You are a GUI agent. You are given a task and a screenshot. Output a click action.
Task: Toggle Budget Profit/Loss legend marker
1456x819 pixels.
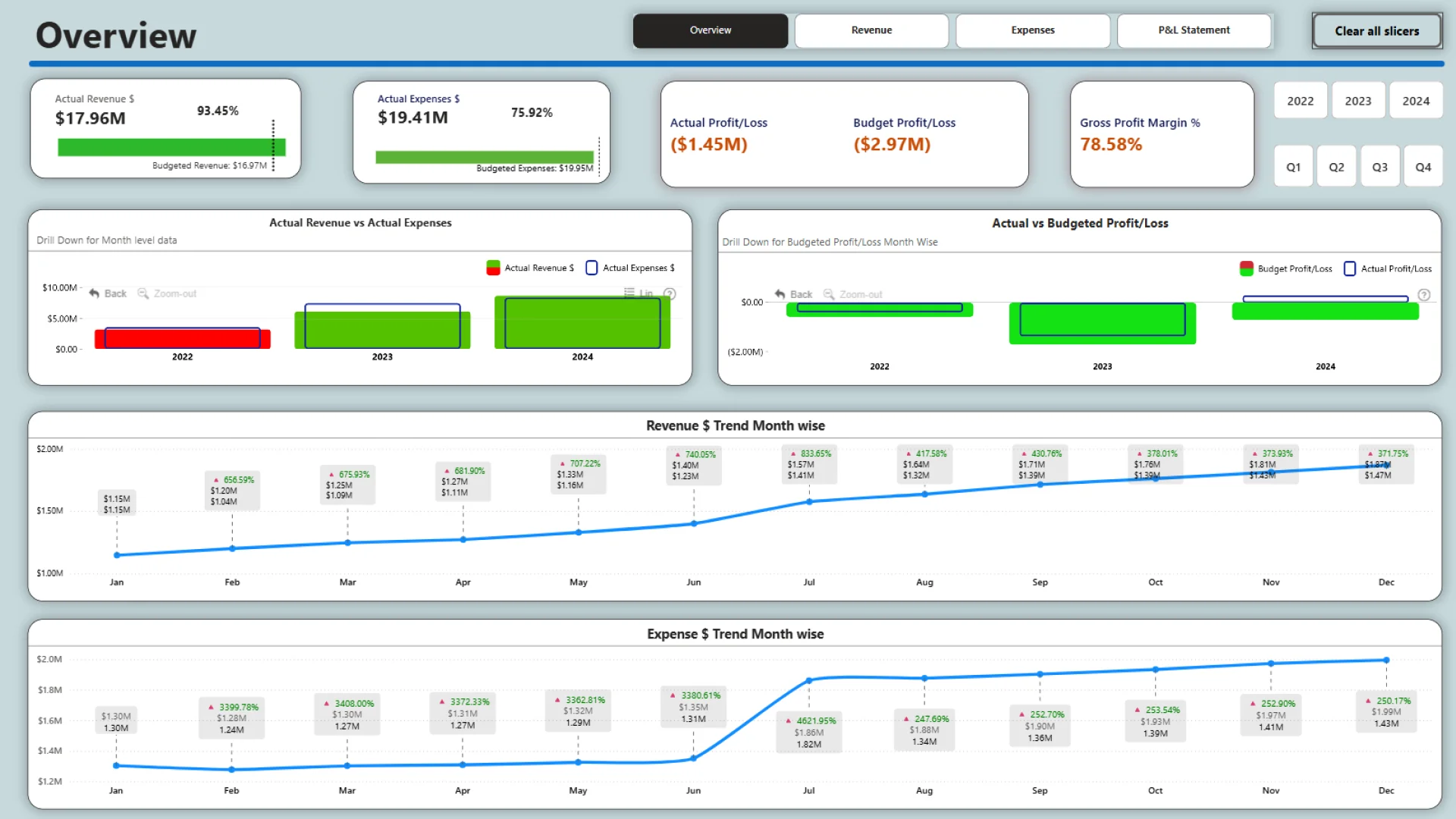[1246, 268]
